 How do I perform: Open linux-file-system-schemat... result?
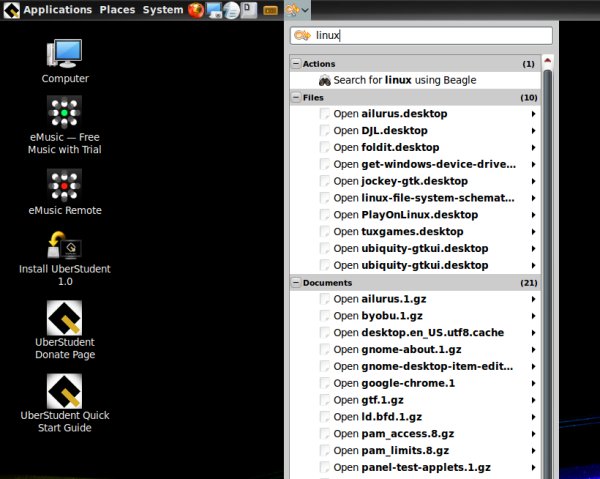tap(415, 198)
